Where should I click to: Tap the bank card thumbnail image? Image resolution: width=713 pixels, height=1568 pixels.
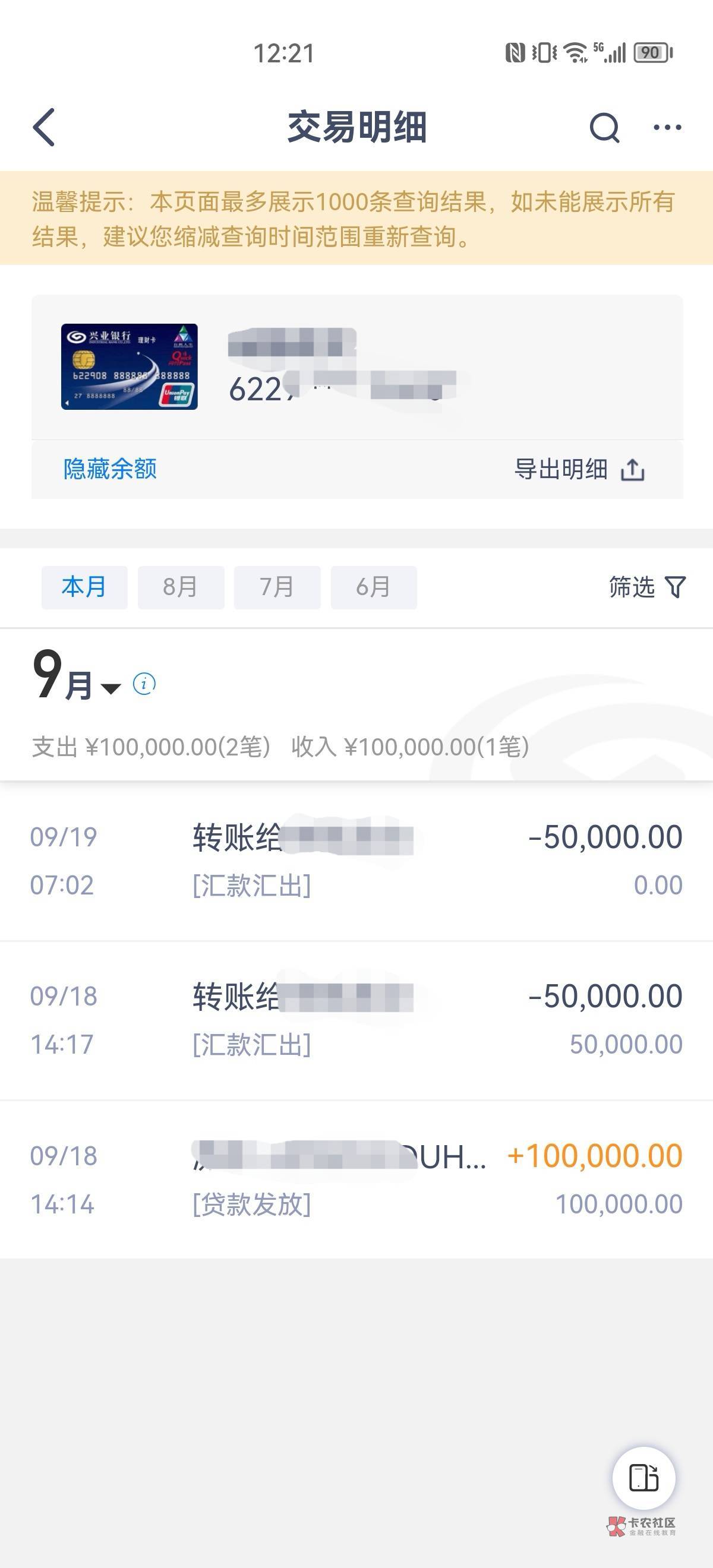[129, 366]
